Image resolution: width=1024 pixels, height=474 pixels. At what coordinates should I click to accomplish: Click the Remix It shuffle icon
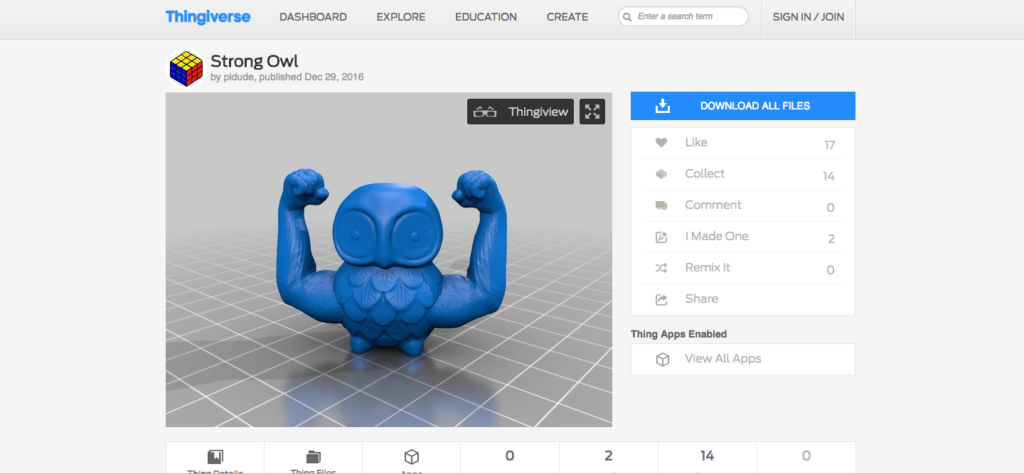pyautogui.click(x=661, y=268)
